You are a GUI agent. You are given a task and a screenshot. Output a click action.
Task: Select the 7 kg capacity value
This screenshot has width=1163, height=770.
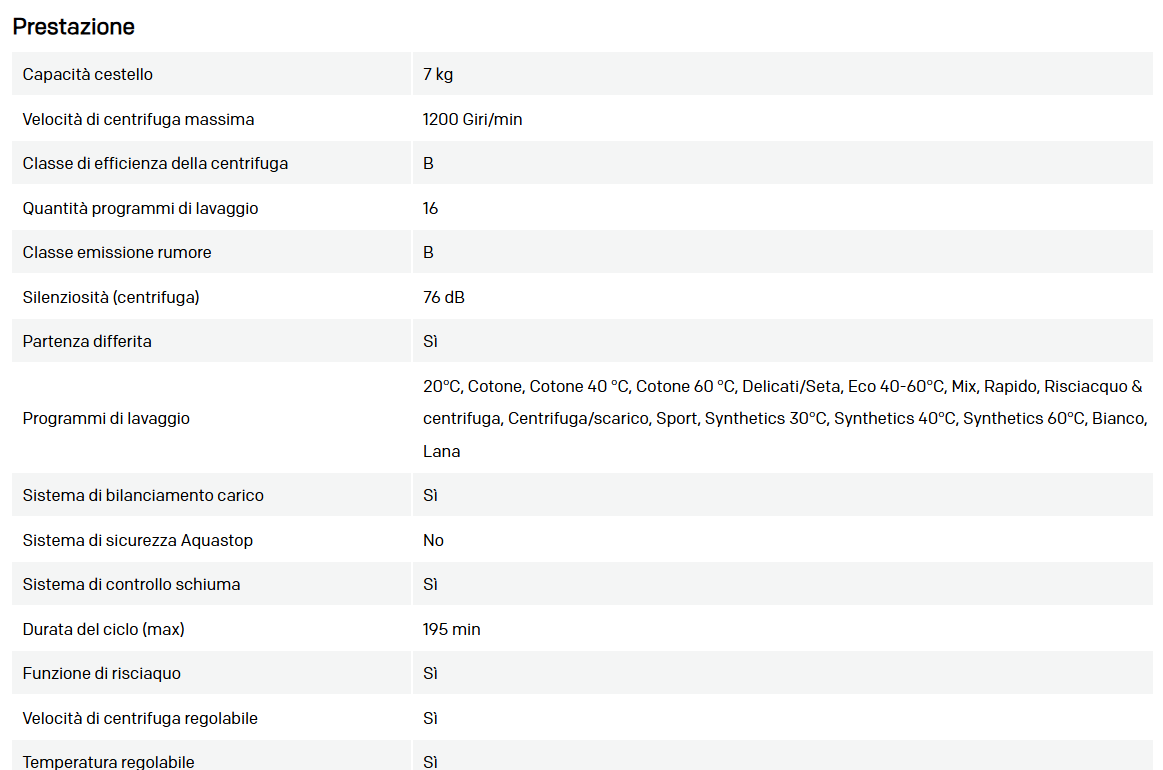pyautogui.click(x=438, y=75)
